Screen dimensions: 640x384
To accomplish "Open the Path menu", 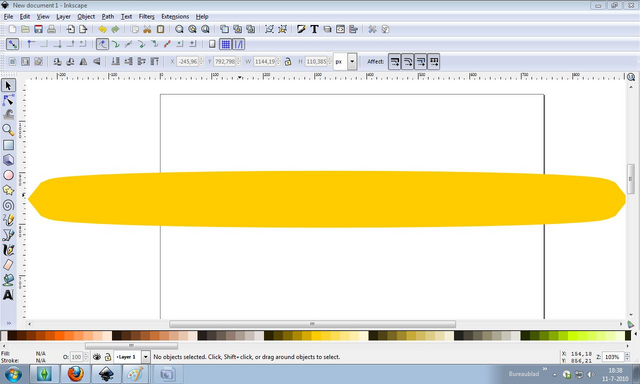I will pyautogui.click(x=108, y=17).
